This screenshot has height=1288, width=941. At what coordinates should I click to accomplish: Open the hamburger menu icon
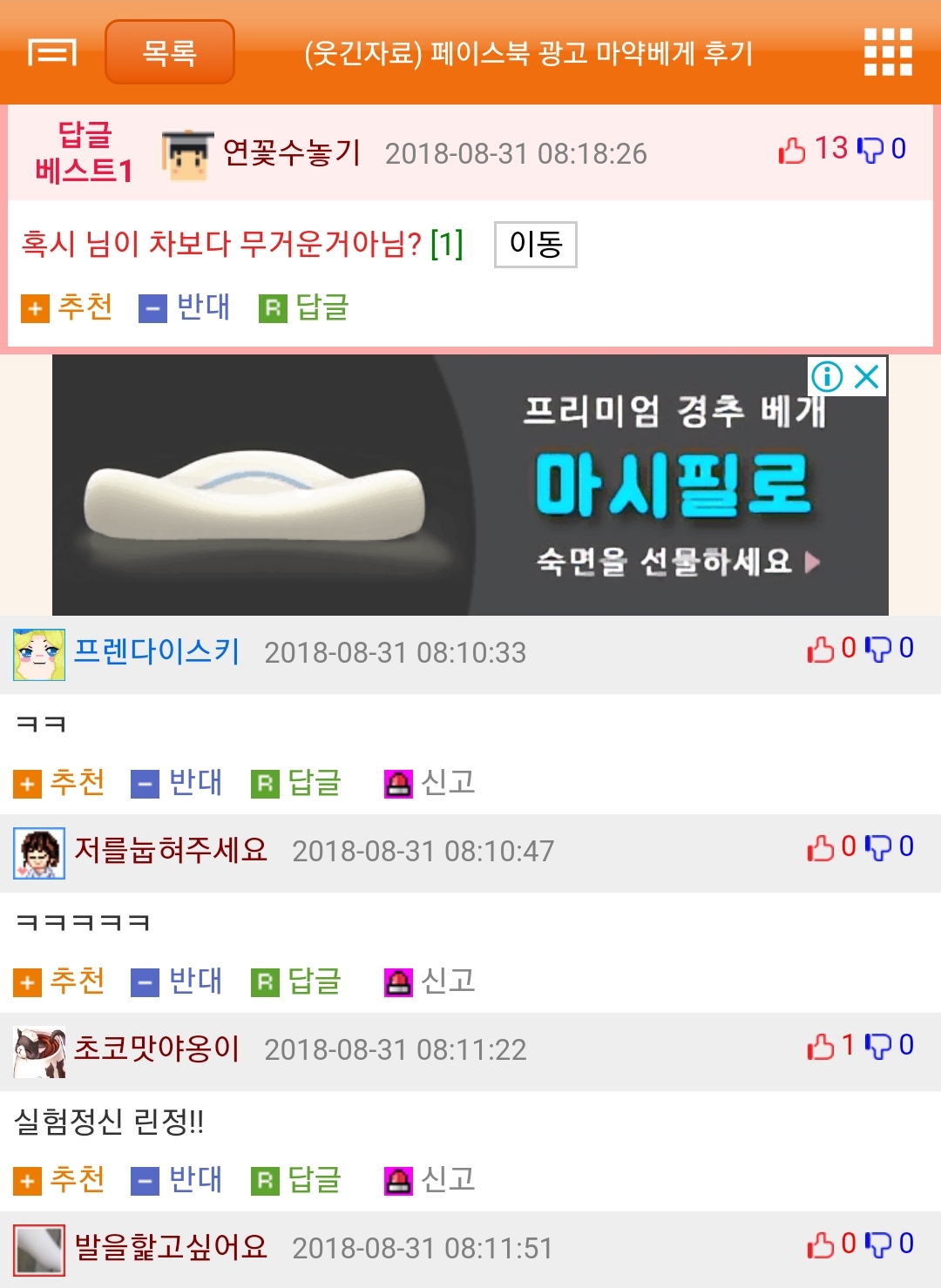click(52, 52)
